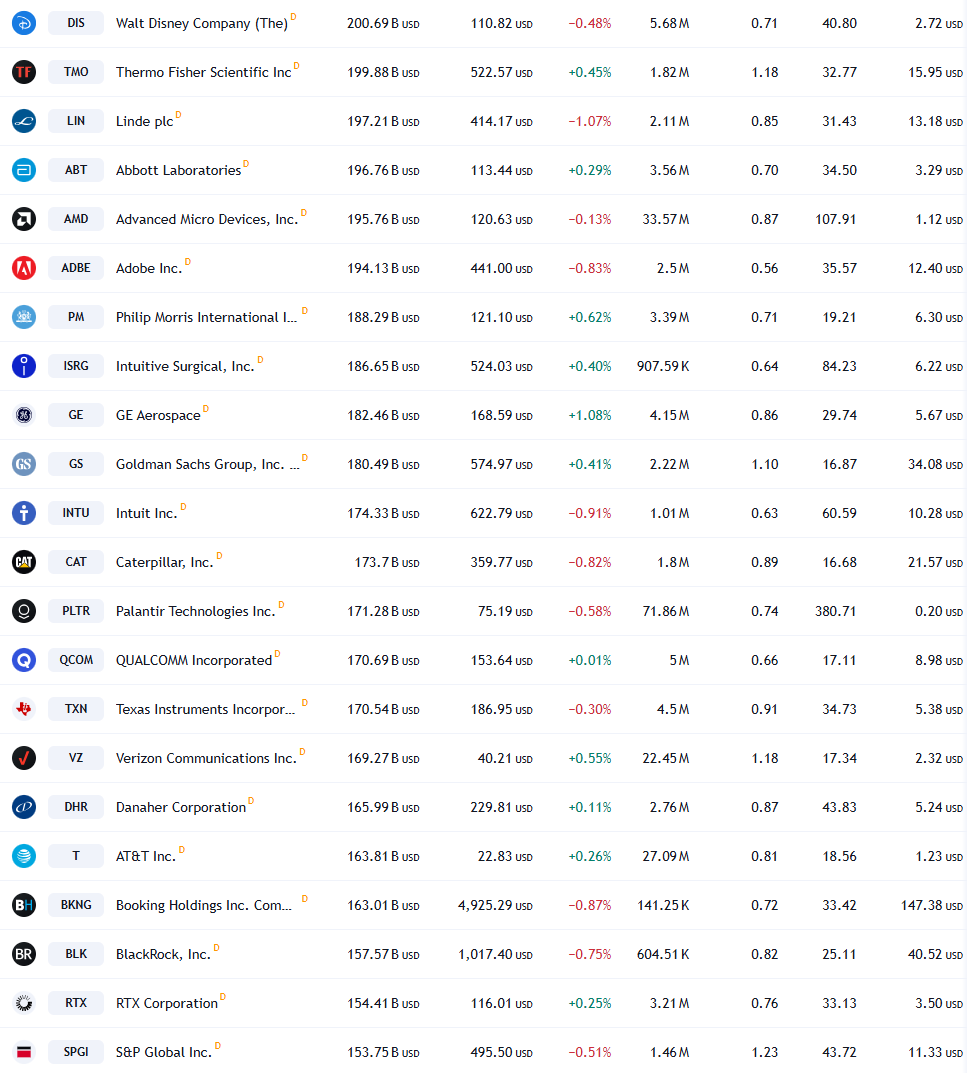Click the 147.38 USD EPS value
This screenshot has height=1073, width=967.
coord(931,905)
